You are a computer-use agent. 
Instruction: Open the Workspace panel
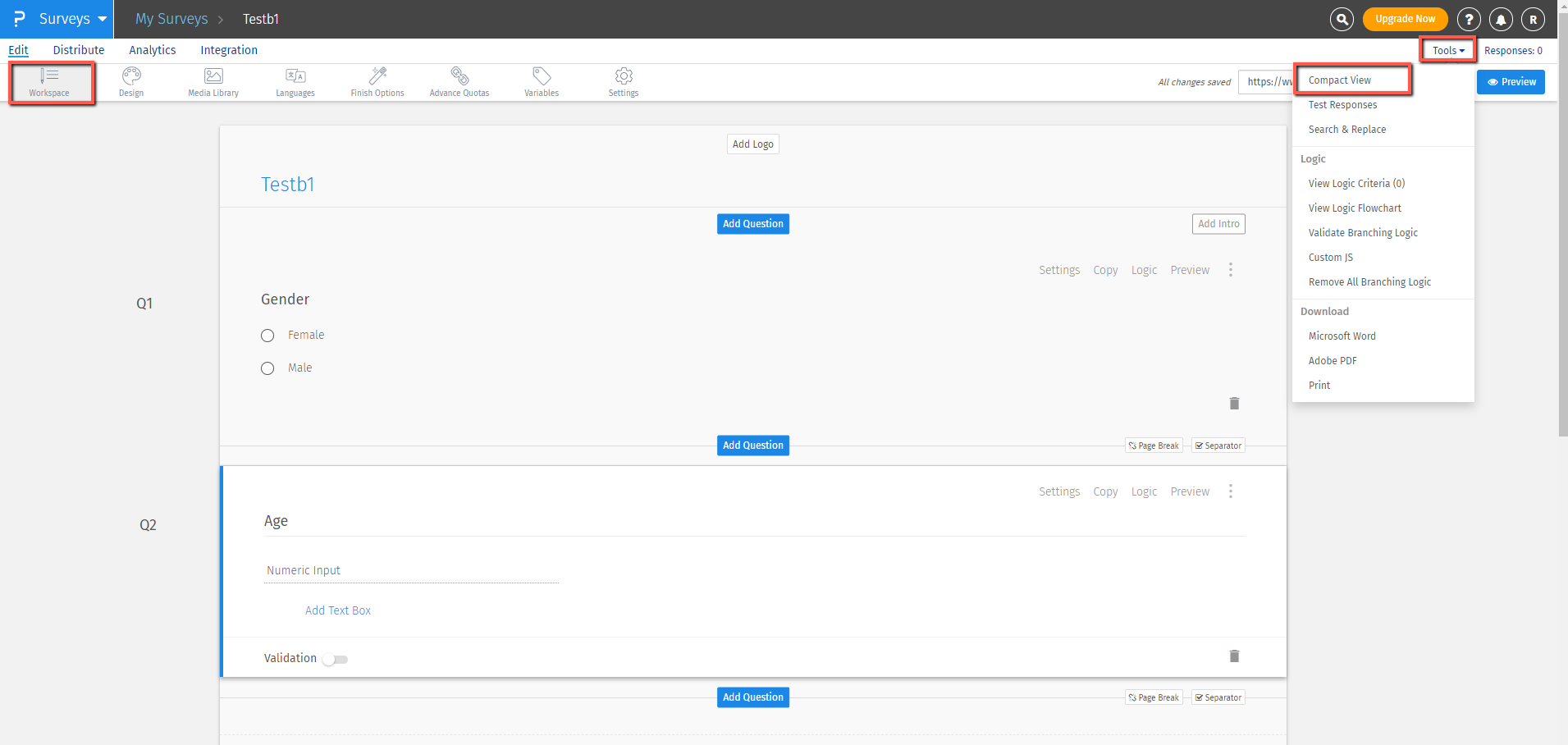(51, 83)
